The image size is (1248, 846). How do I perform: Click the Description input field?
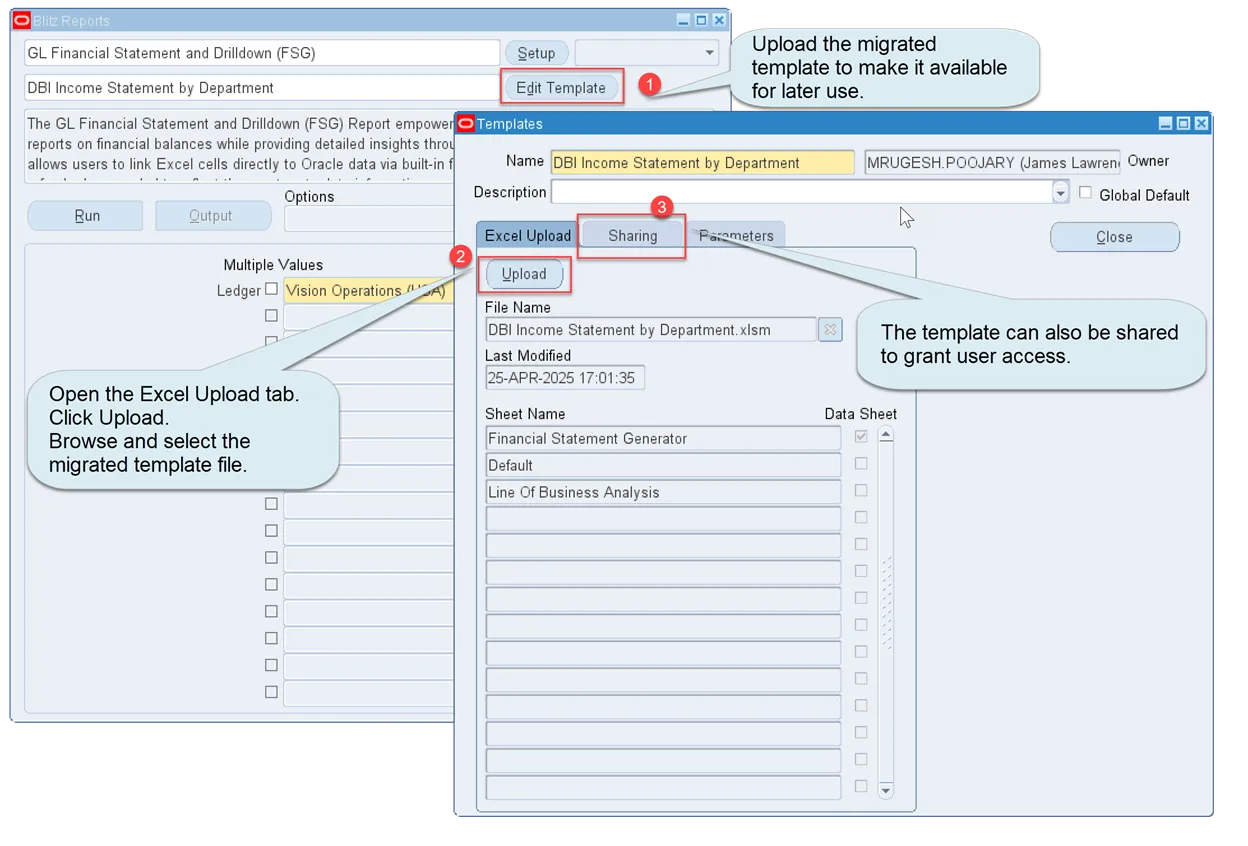[x=802, y=192]
